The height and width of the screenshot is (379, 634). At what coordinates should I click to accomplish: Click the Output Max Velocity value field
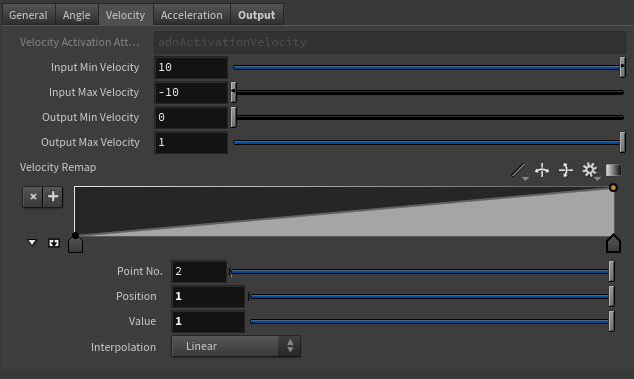coord(191,142)
